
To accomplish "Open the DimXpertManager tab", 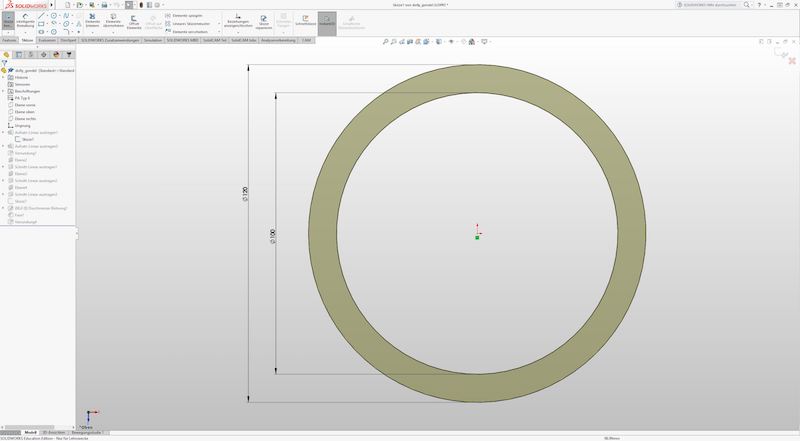I will (x=43, y=54).
